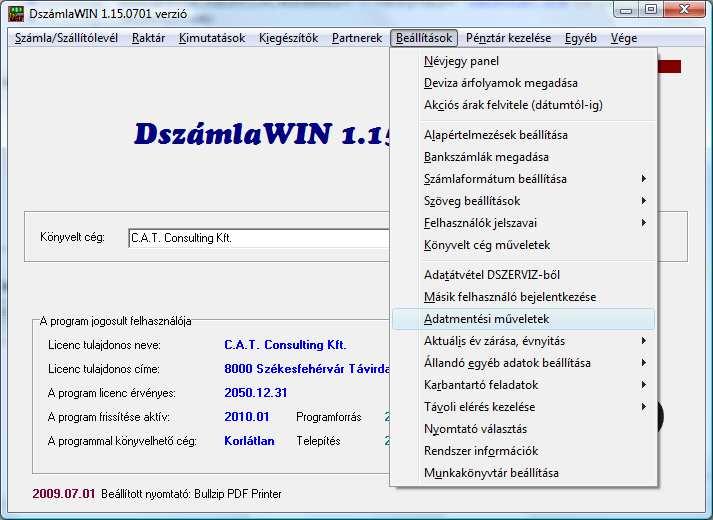Open Alapértelmezések beállítása

click(524, 135)
